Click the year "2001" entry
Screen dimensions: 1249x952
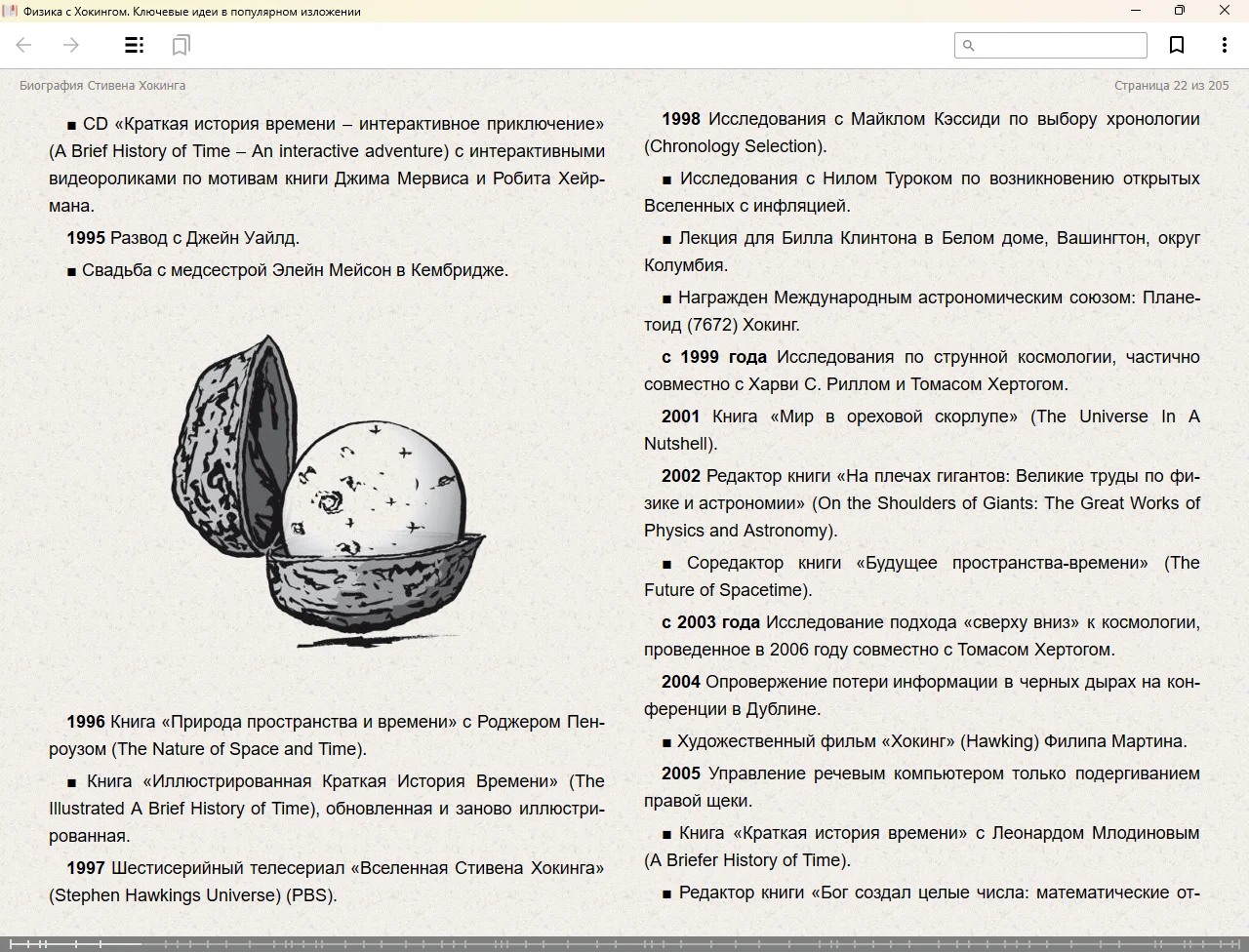[x=681, y=416]
